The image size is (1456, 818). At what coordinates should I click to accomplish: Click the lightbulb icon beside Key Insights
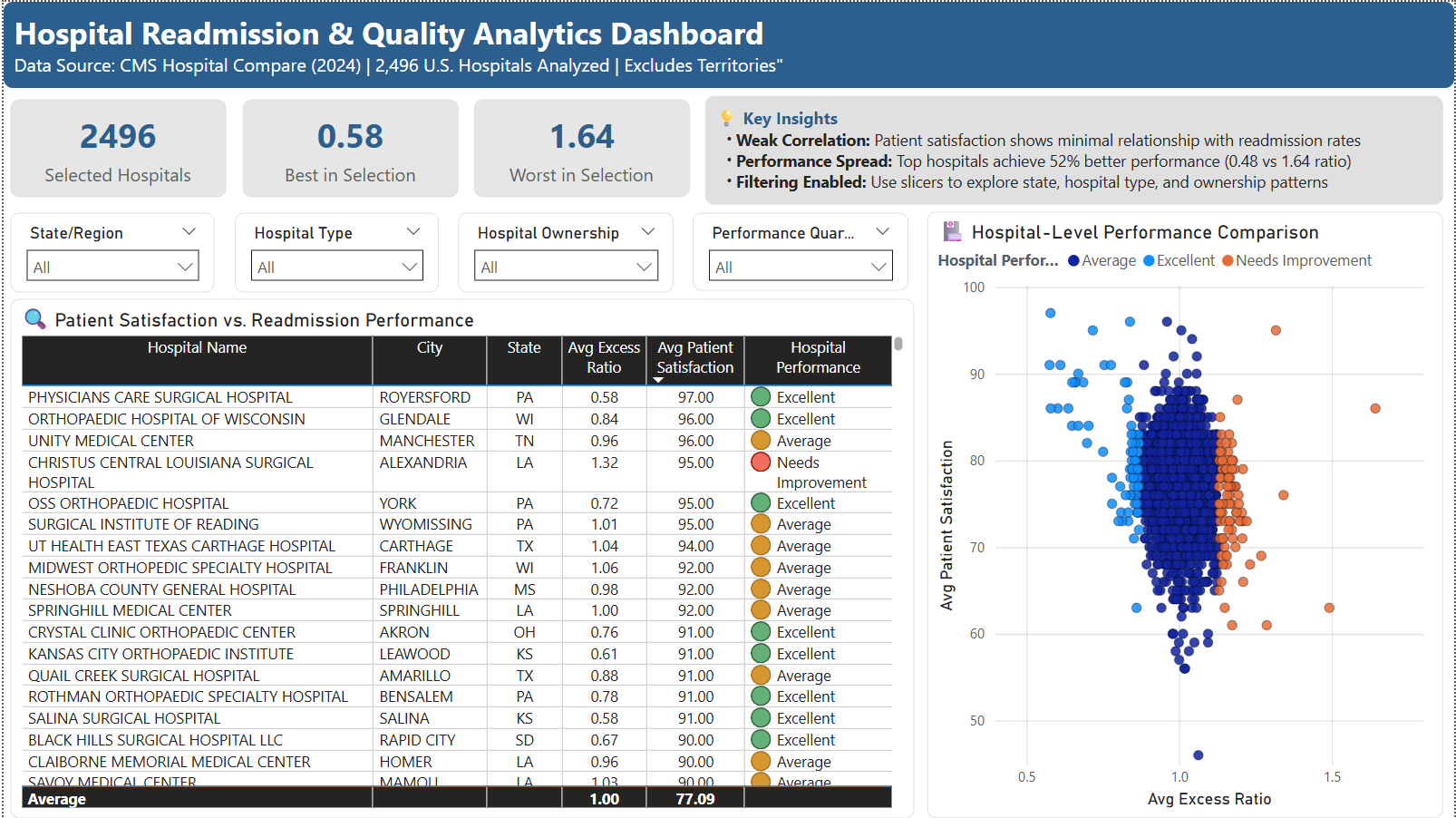click(724, 118)
